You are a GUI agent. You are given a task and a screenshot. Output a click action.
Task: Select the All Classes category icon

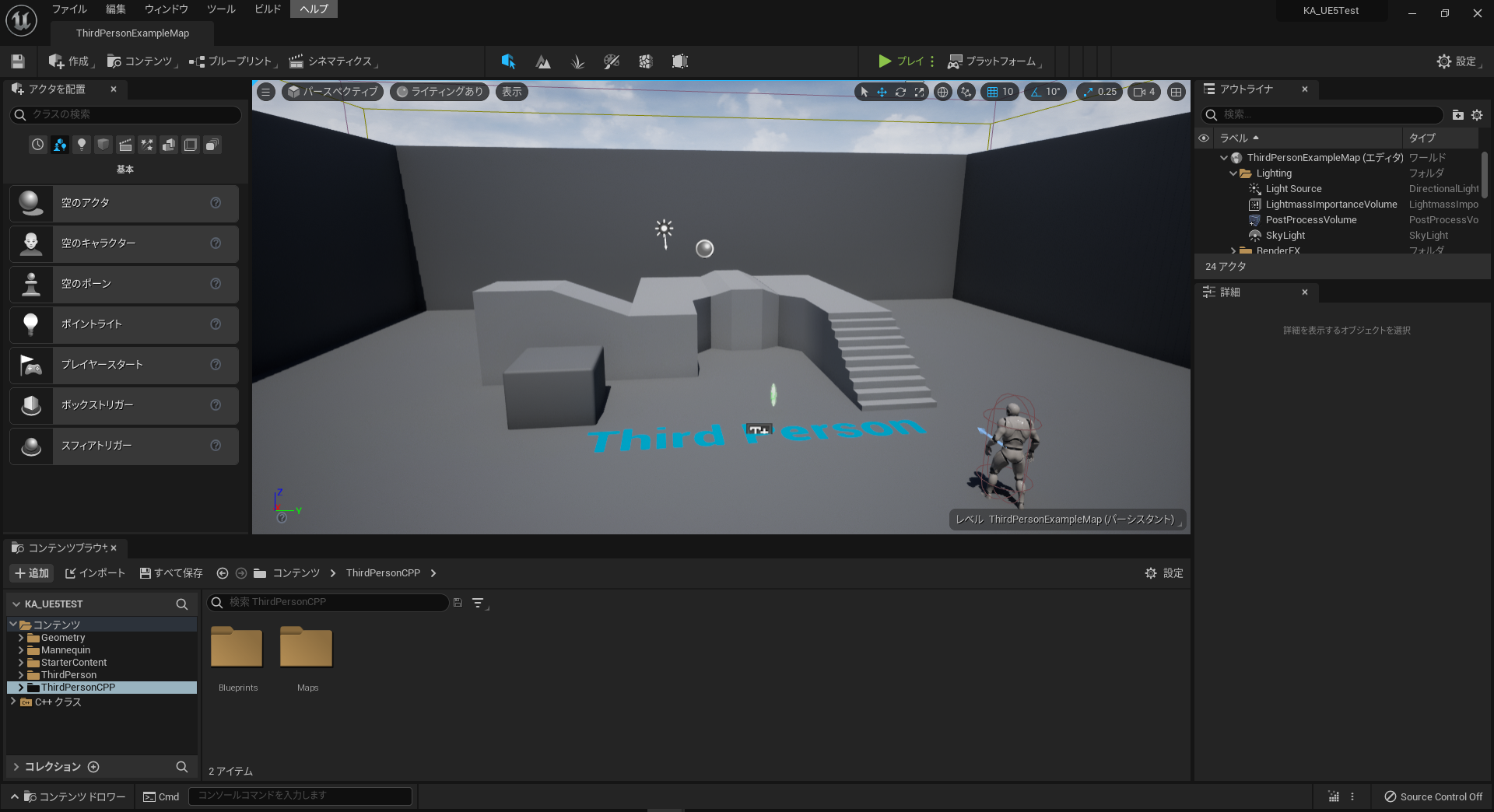click(x=212, y=145)
